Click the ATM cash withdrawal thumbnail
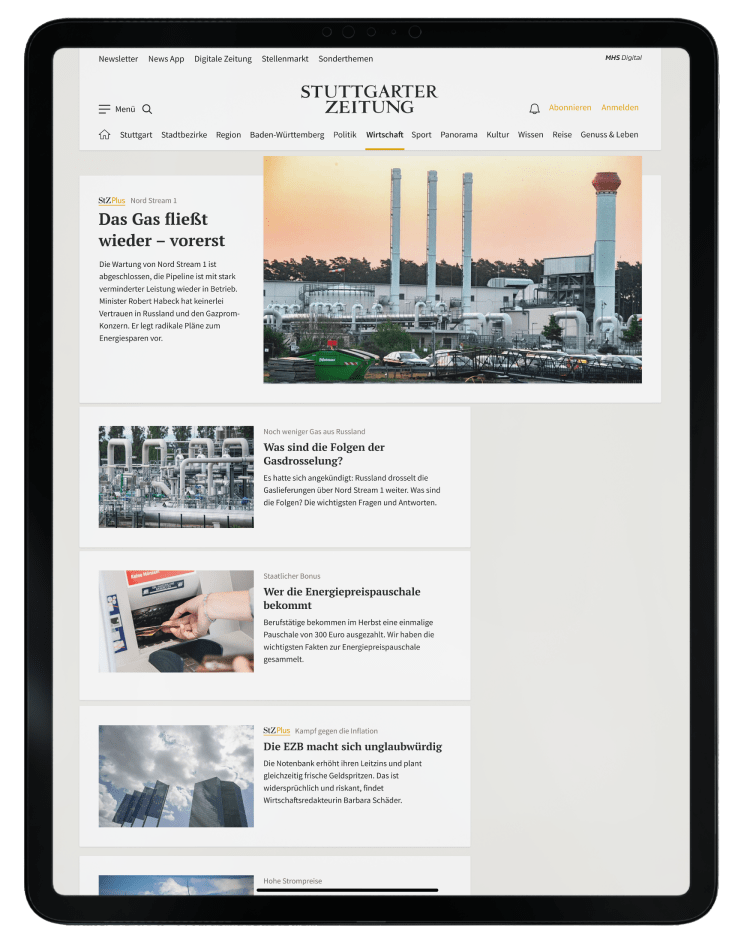The image size is (738, 948). [x=176, y=621]
